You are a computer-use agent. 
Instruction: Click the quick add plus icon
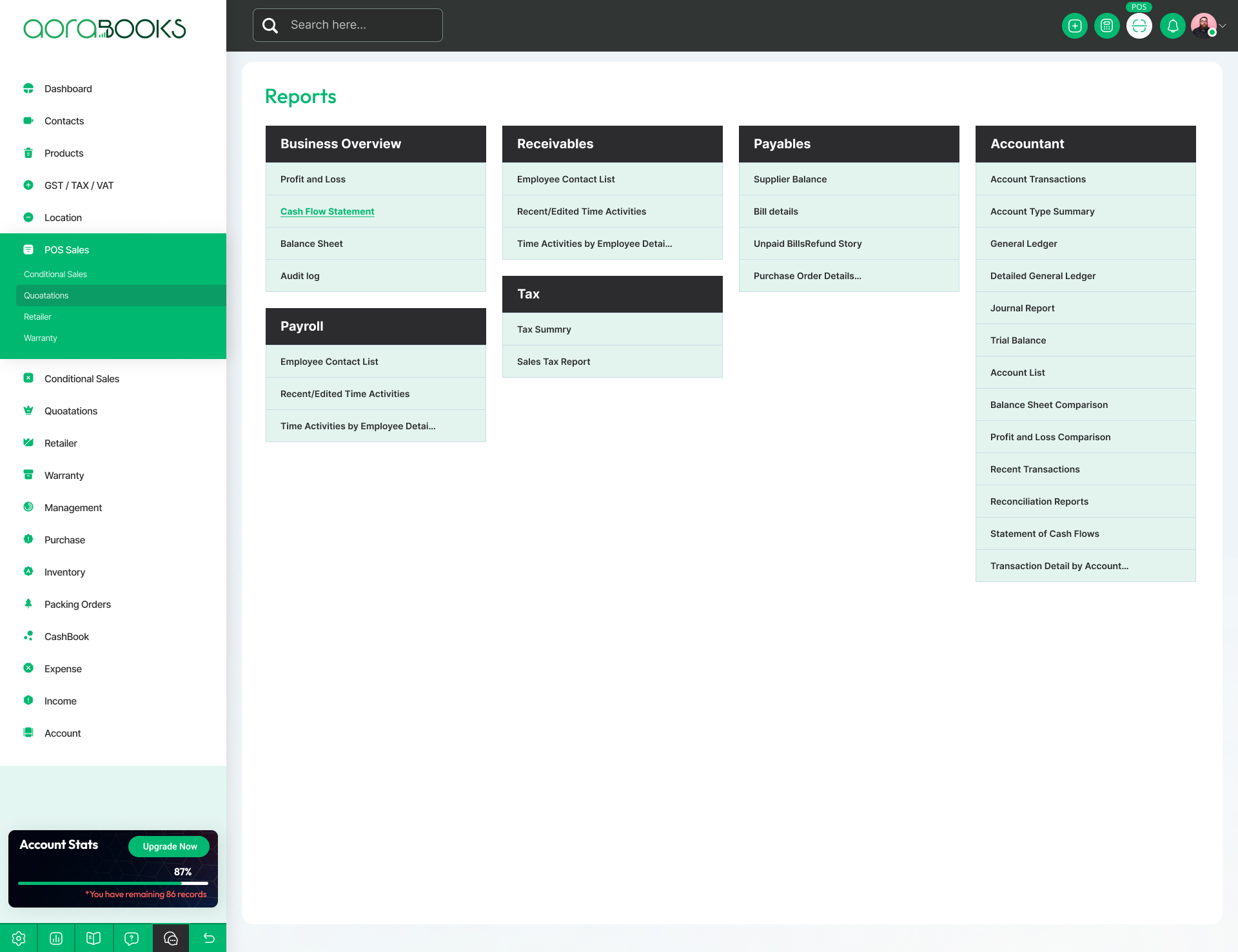tap(1074, 26)
